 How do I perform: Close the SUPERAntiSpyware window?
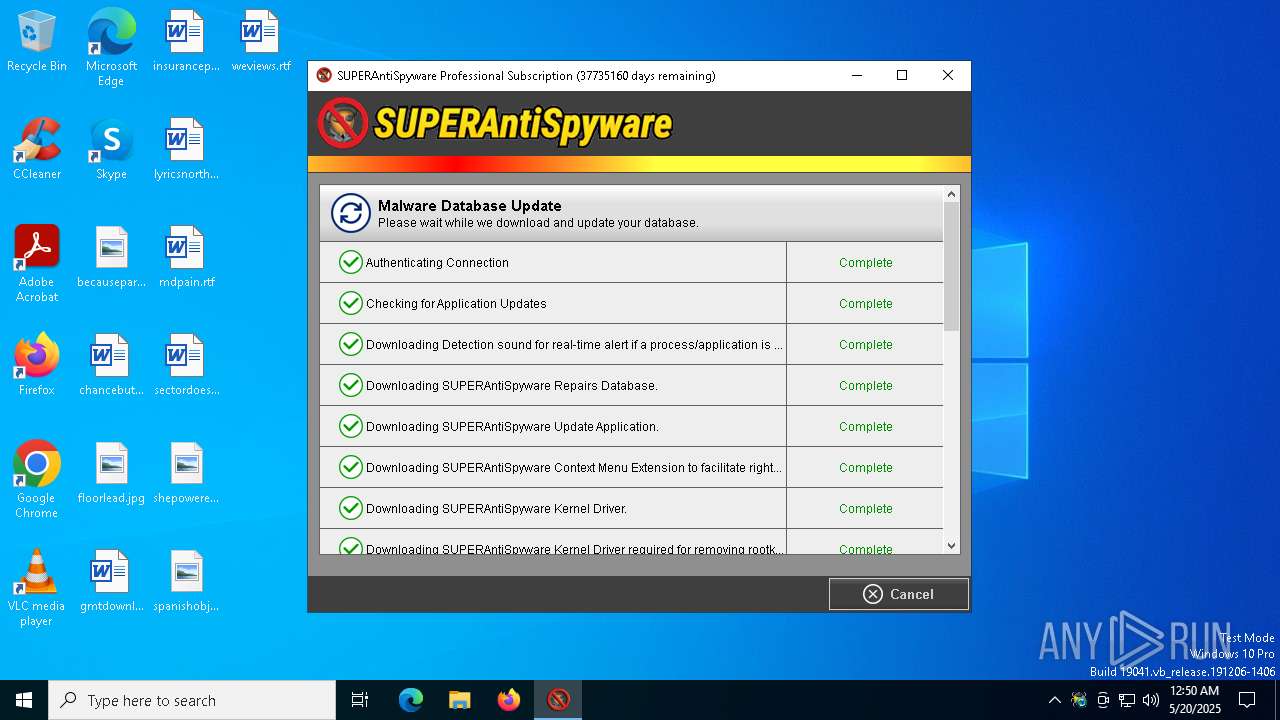pos(948,75)
